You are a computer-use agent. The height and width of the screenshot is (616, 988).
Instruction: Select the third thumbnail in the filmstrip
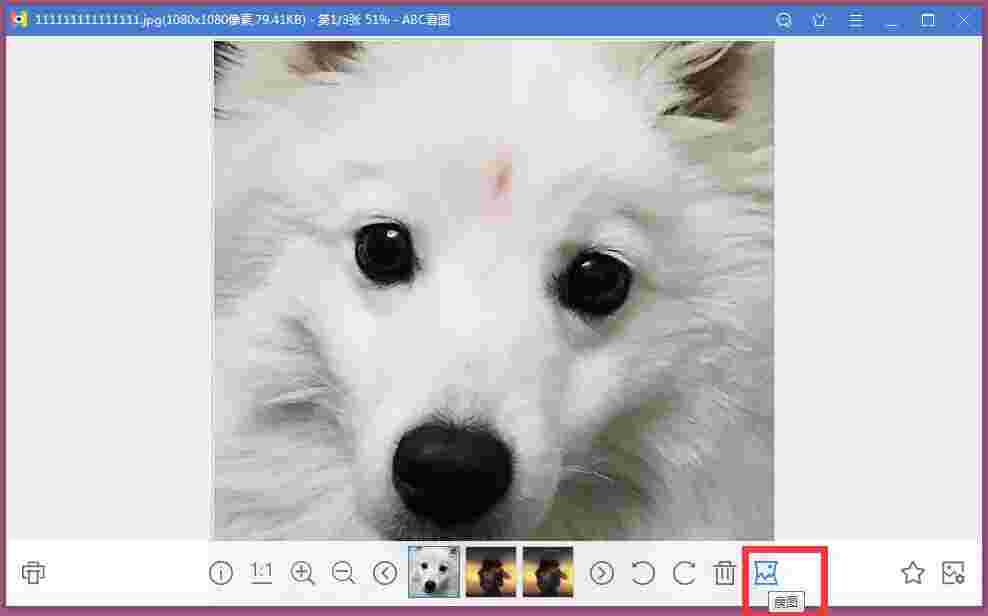548,571
